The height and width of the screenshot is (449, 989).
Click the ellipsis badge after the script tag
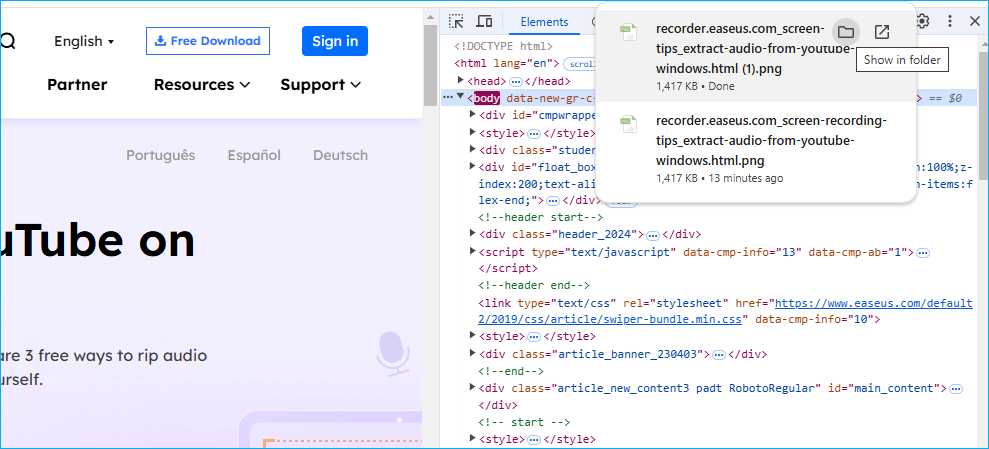click(923, 252)
